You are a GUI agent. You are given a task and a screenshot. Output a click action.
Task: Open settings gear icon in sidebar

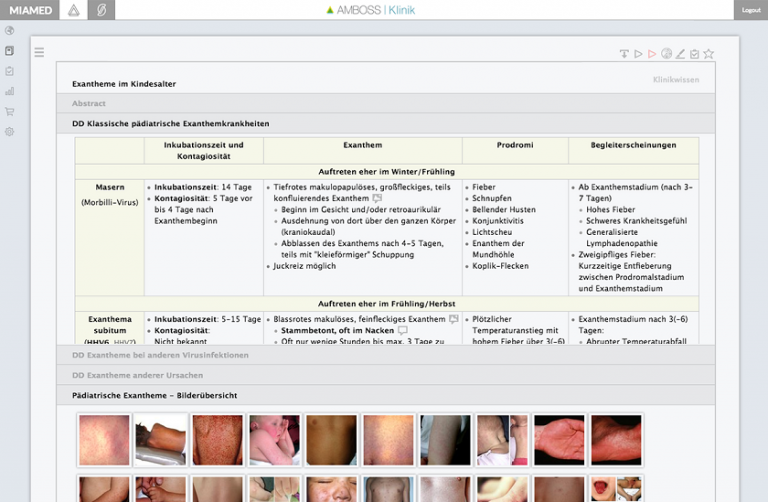10,132
